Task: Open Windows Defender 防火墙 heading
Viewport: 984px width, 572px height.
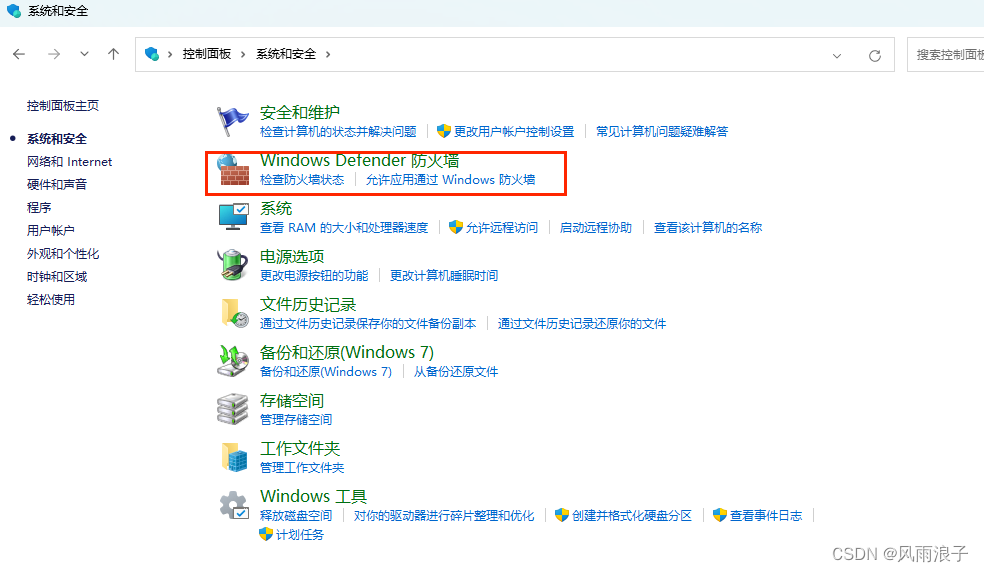Action: [x=360, y=161]
